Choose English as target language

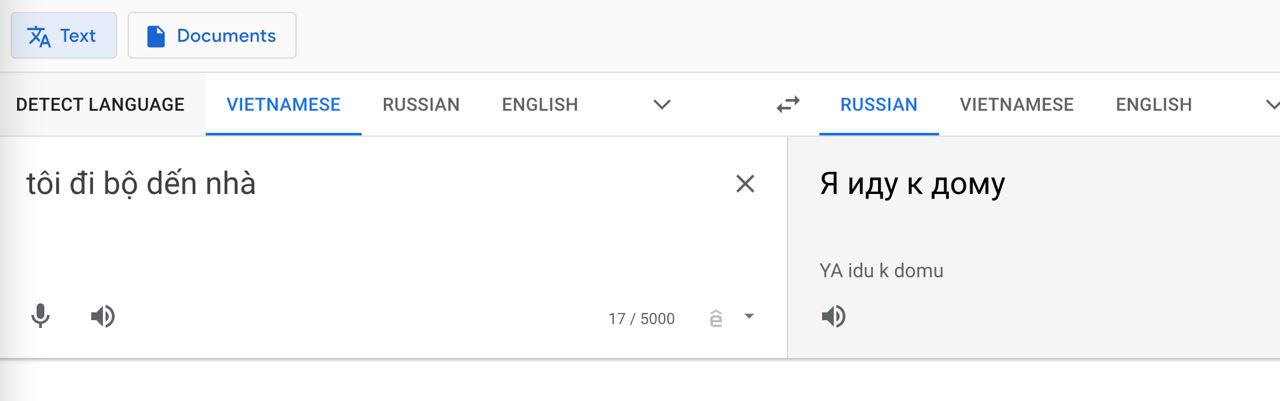(x=1154, y=104)
